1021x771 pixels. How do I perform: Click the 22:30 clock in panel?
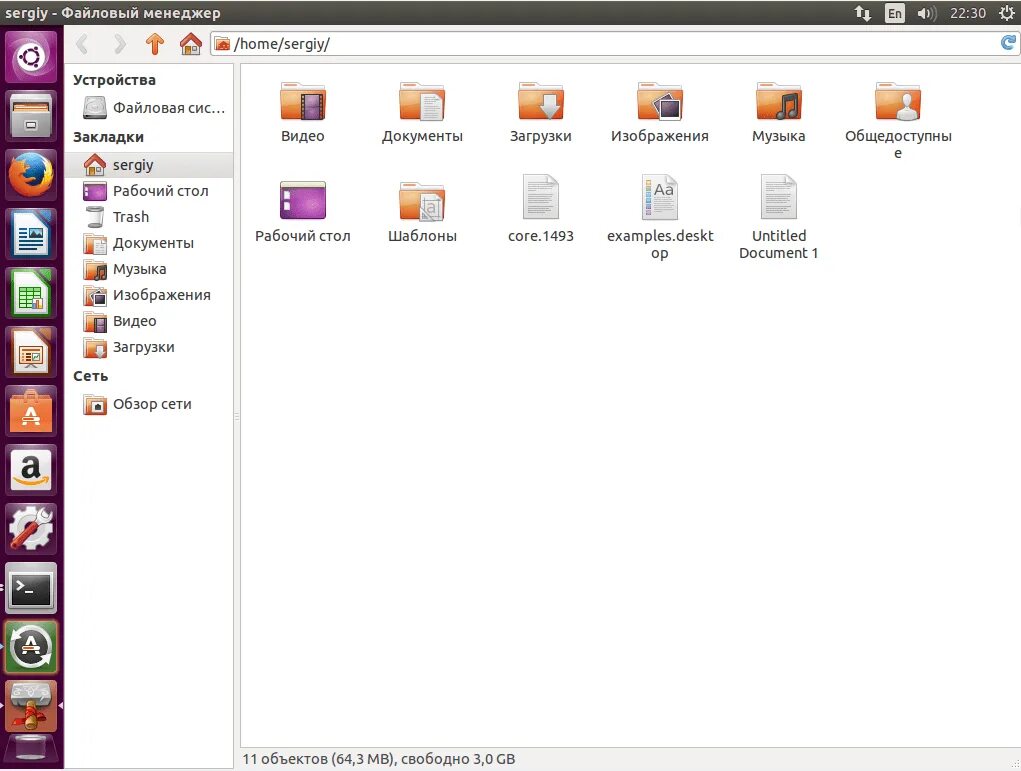click(x=968, y=13)
